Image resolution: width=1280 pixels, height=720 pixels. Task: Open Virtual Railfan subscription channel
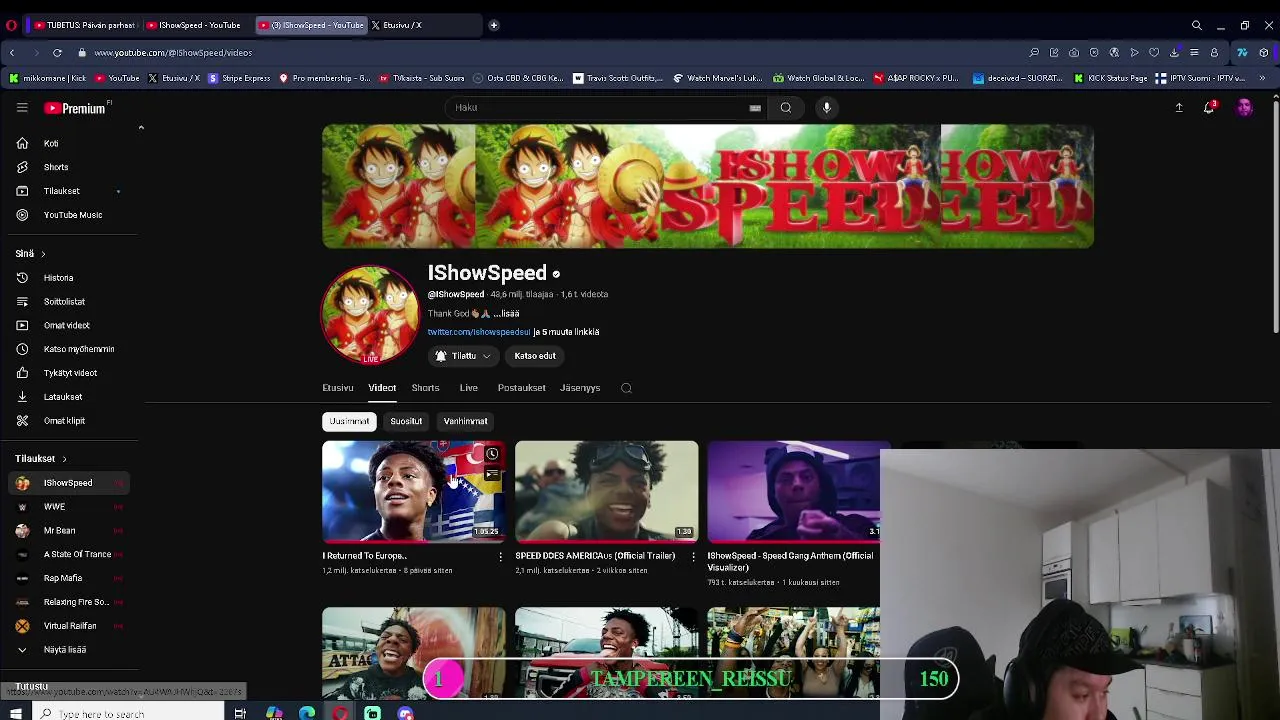pyautogui.click(x=70, y=626)
